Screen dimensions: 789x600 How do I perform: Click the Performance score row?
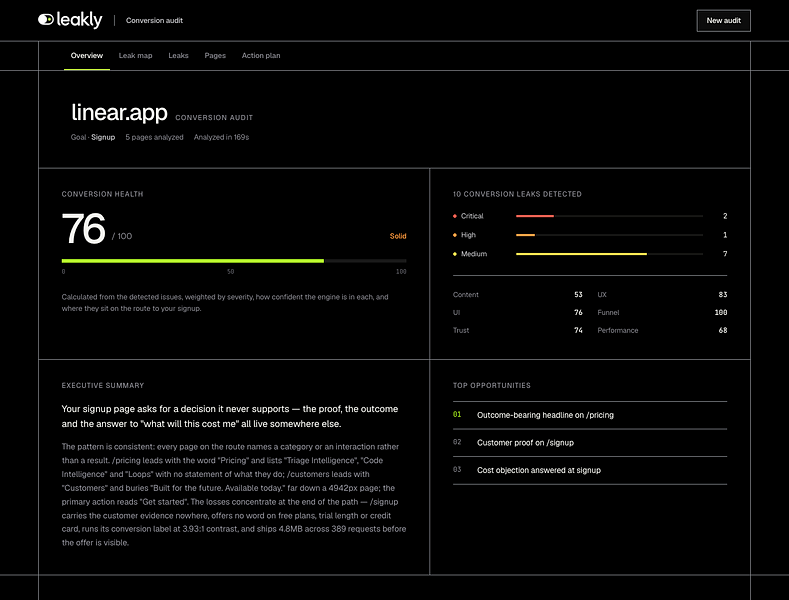662,330
